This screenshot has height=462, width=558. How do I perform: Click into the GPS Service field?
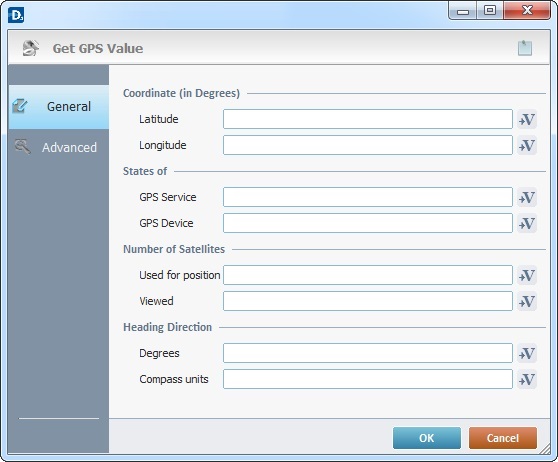click(x=368, y=197)
